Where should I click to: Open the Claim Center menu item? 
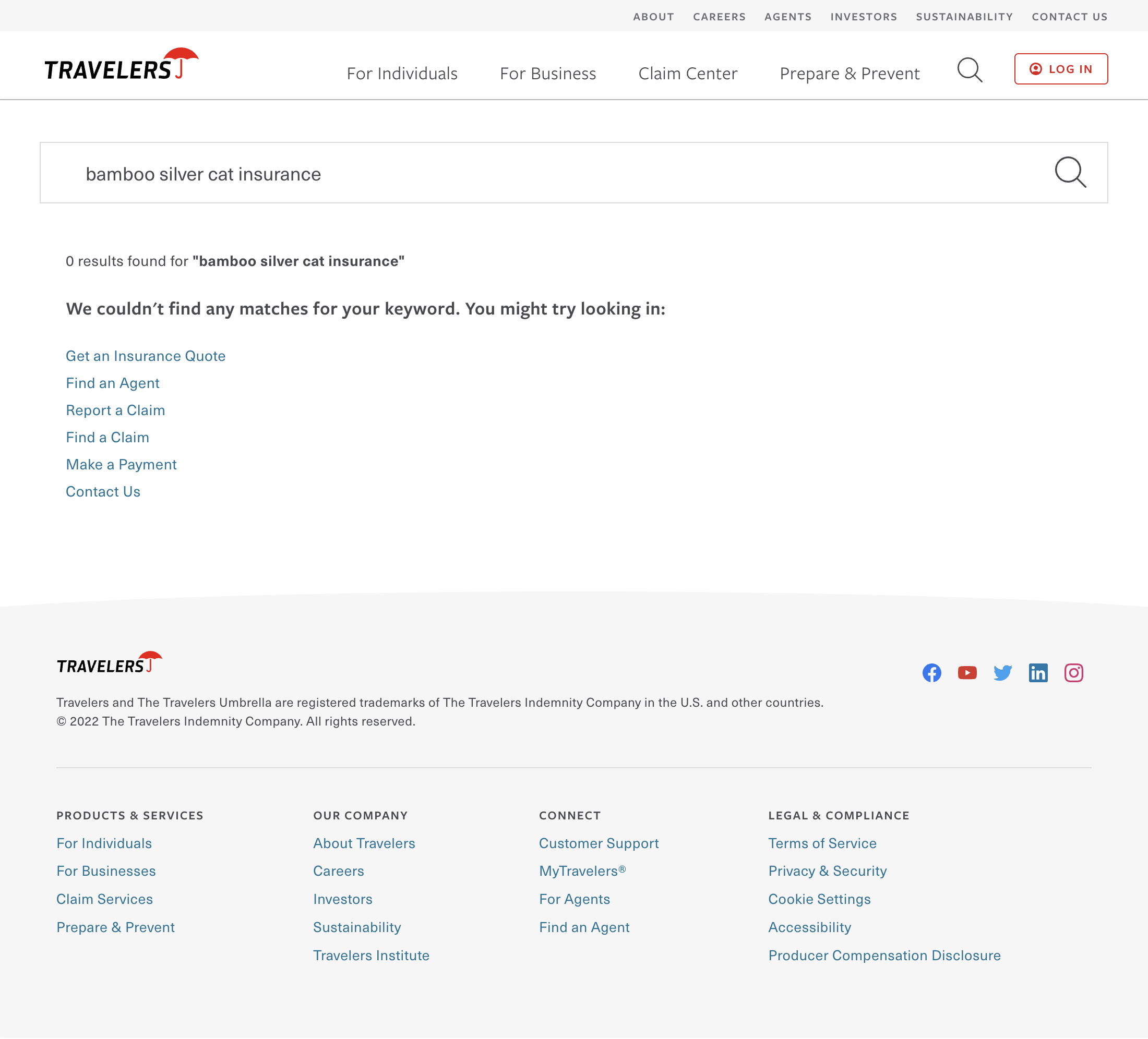click(688, 73)
